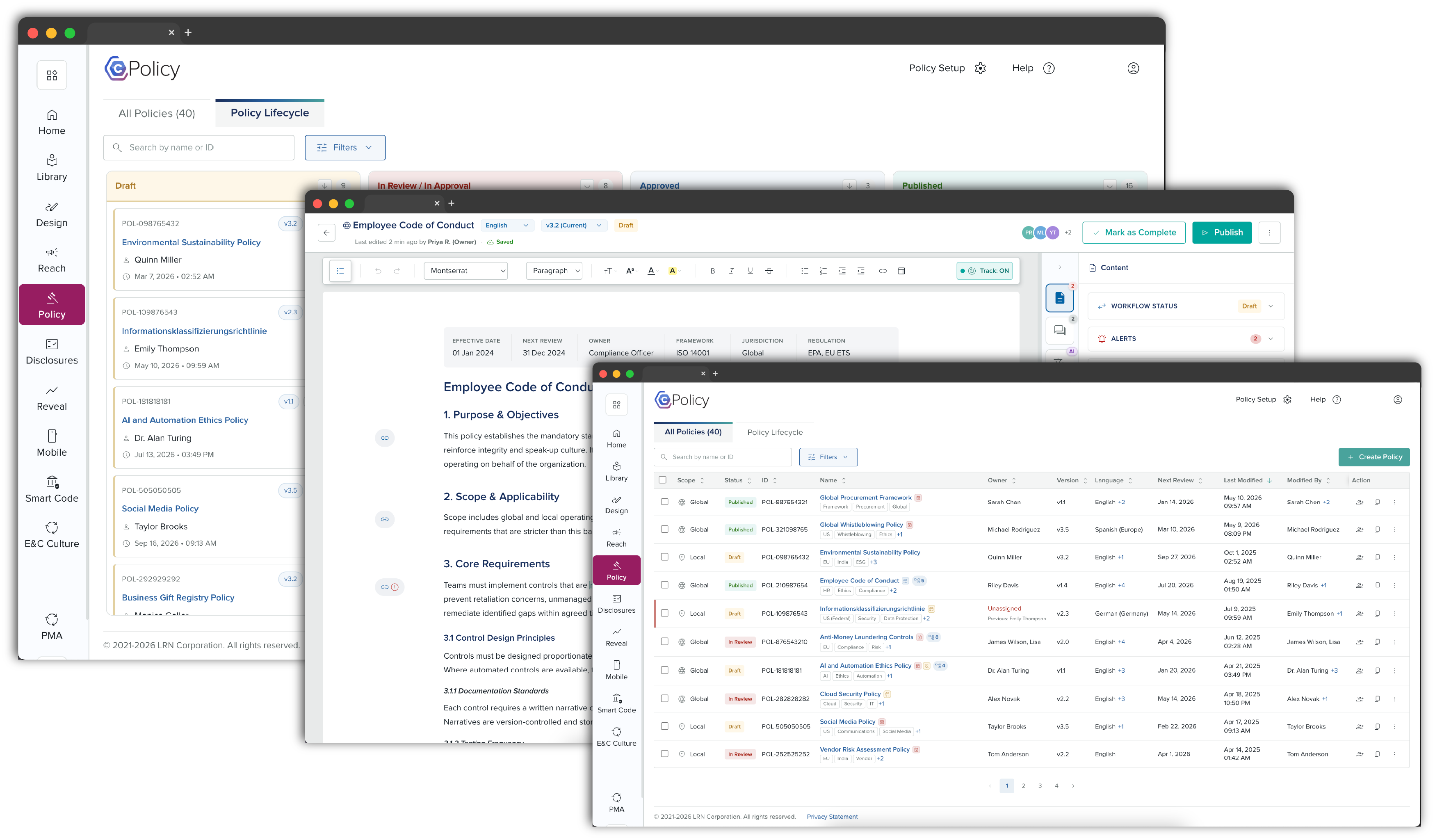This screenshot has width=1435, height=840.
Task: Check the select-all checkbox in table header
Action: (x=662, y=480)
